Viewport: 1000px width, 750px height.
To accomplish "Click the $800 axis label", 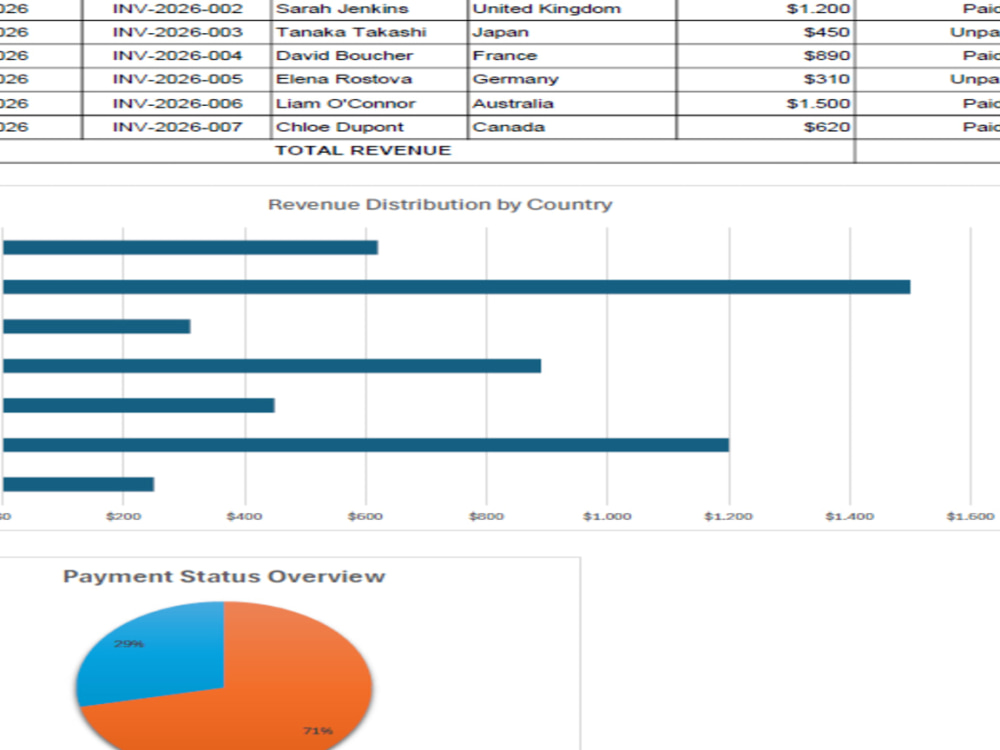I will [x=486, y=517].
